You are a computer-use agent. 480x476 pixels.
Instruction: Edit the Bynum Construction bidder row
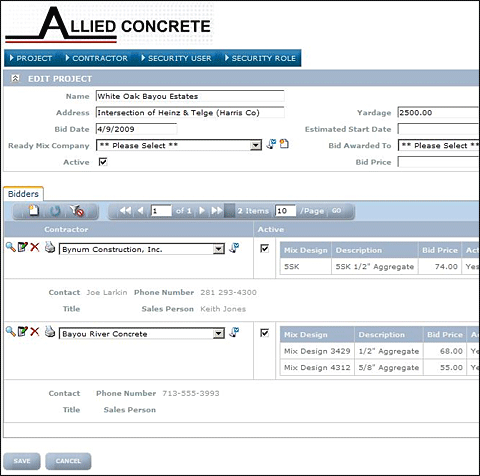point(22,247)
